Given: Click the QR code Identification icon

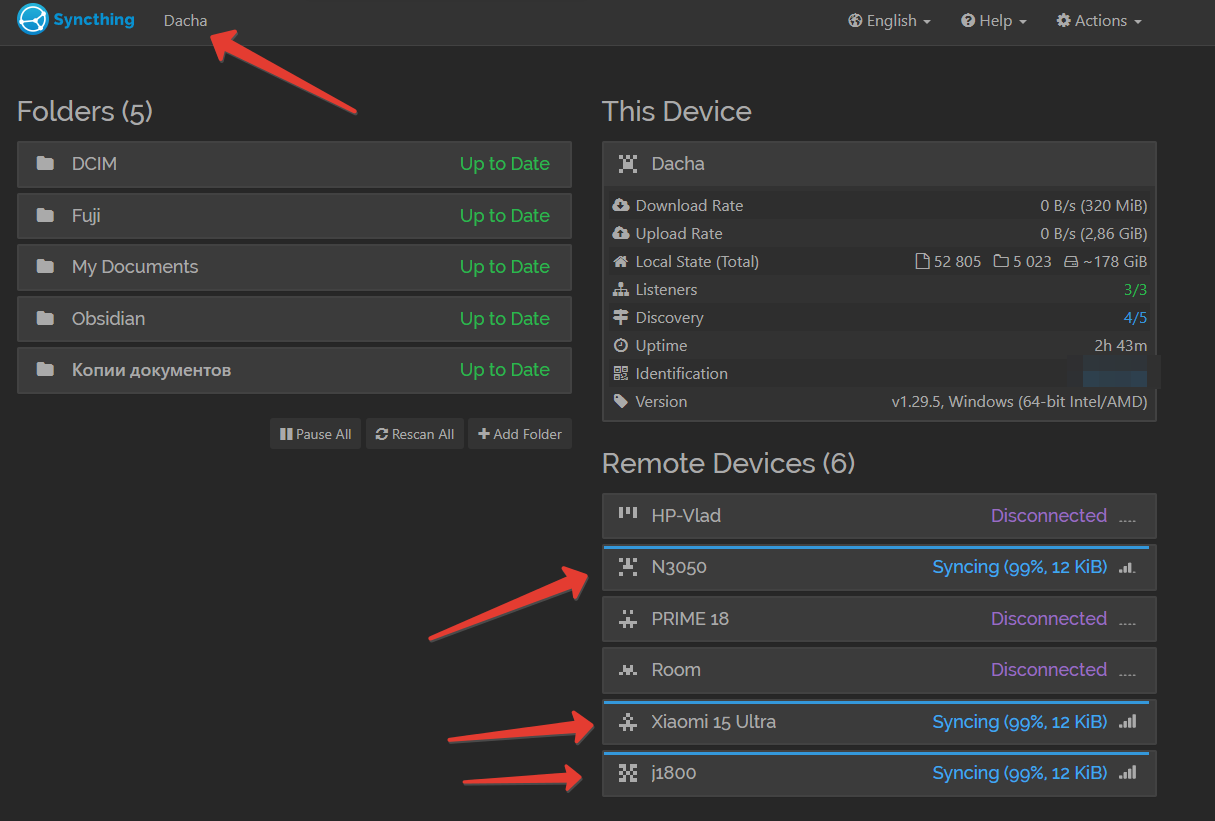Looking at the screenshot, I should [621, 373].
